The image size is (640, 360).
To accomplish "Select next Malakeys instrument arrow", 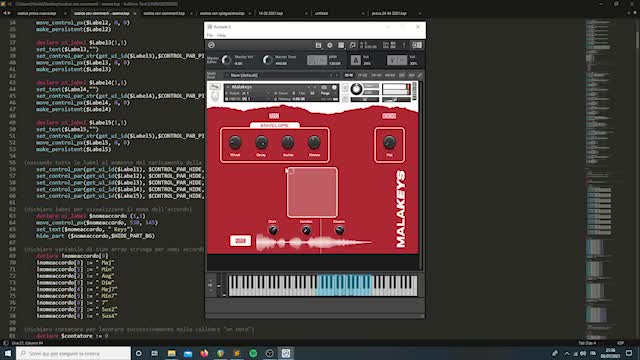I will click(315, 87).
